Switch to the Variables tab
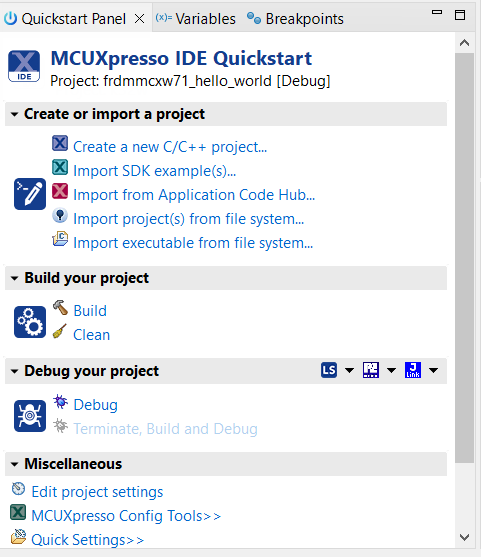Viewport: 481px width, 557px height. (x=196, y=18)
